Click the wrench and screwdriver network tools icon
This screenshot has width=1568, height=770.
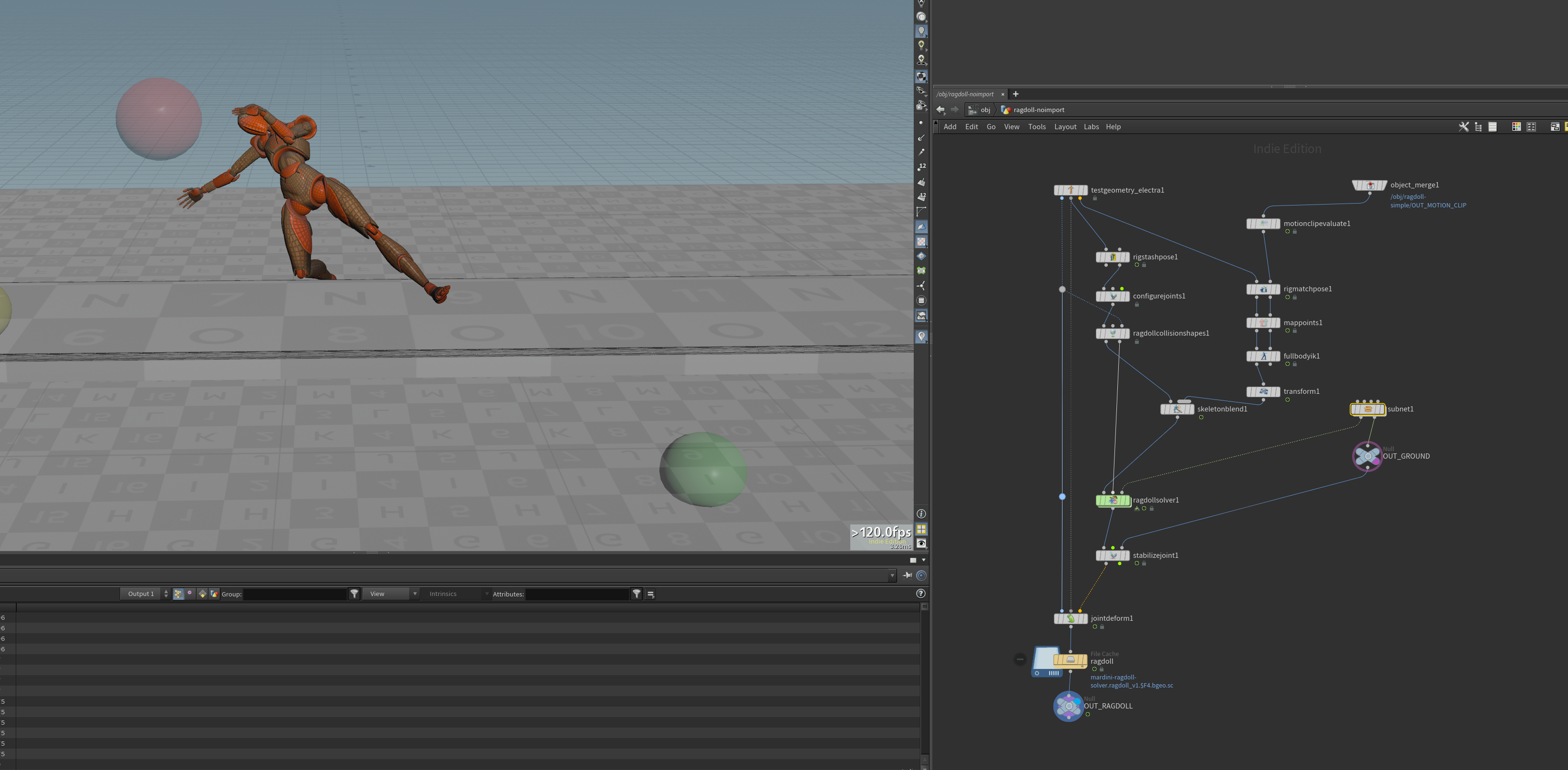(1464, 127)
